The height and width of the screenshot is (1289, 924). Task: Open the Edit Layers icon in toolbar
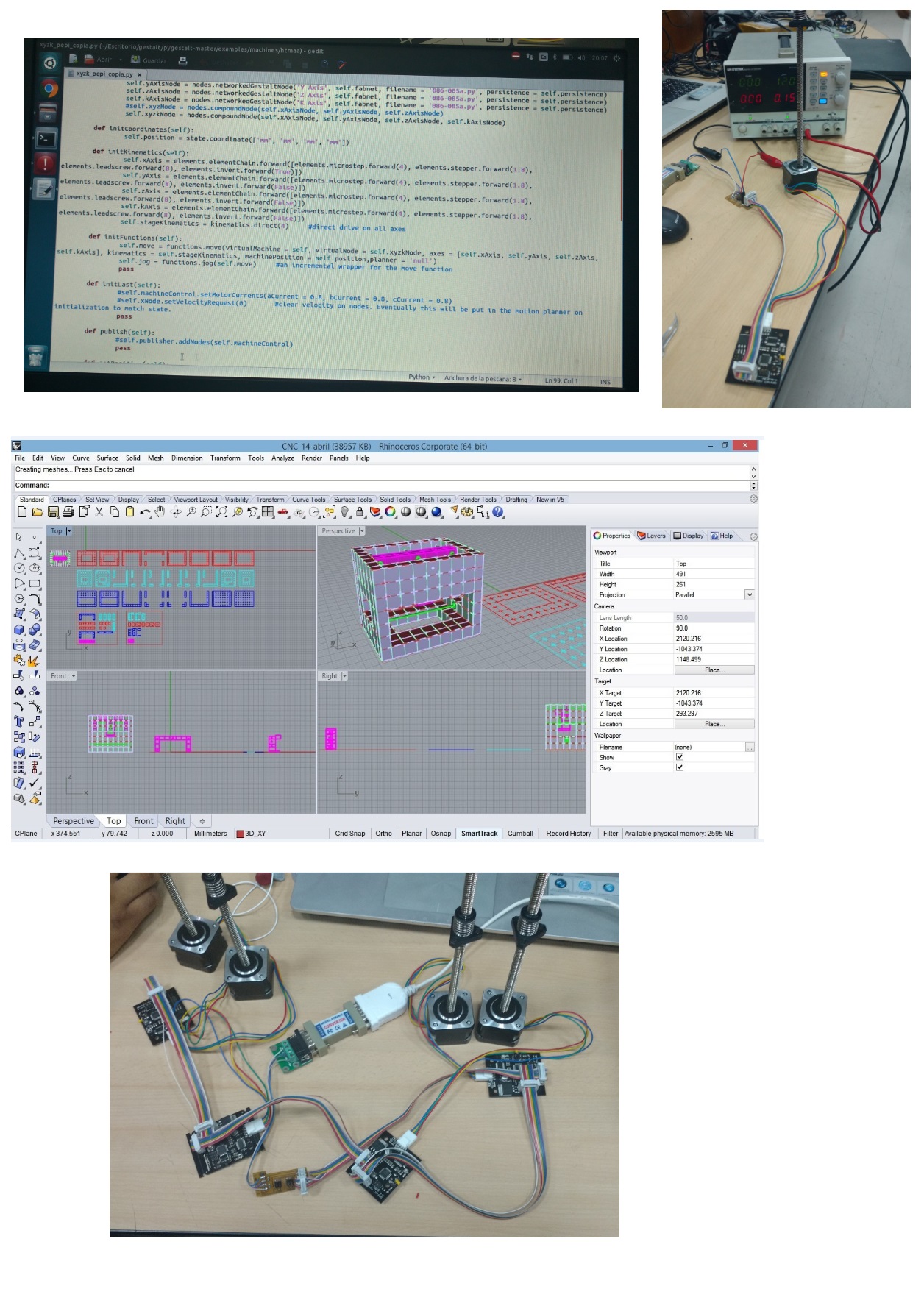375,512
